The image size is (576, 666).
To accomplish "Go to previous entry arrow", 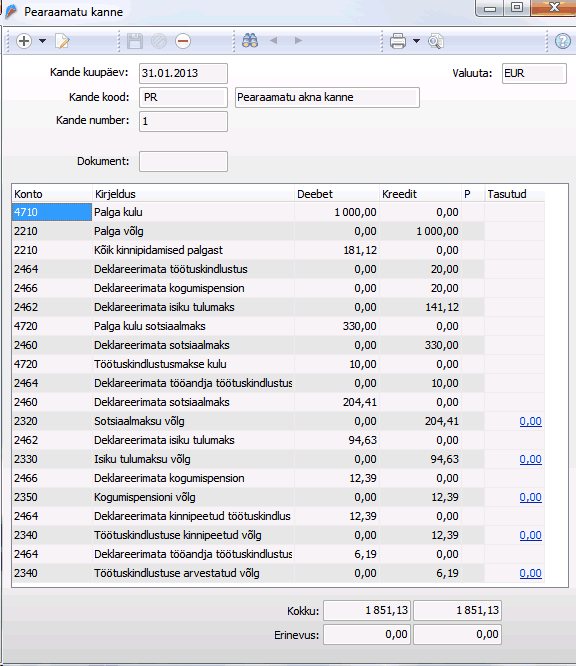I will click(x=274, y=41).
